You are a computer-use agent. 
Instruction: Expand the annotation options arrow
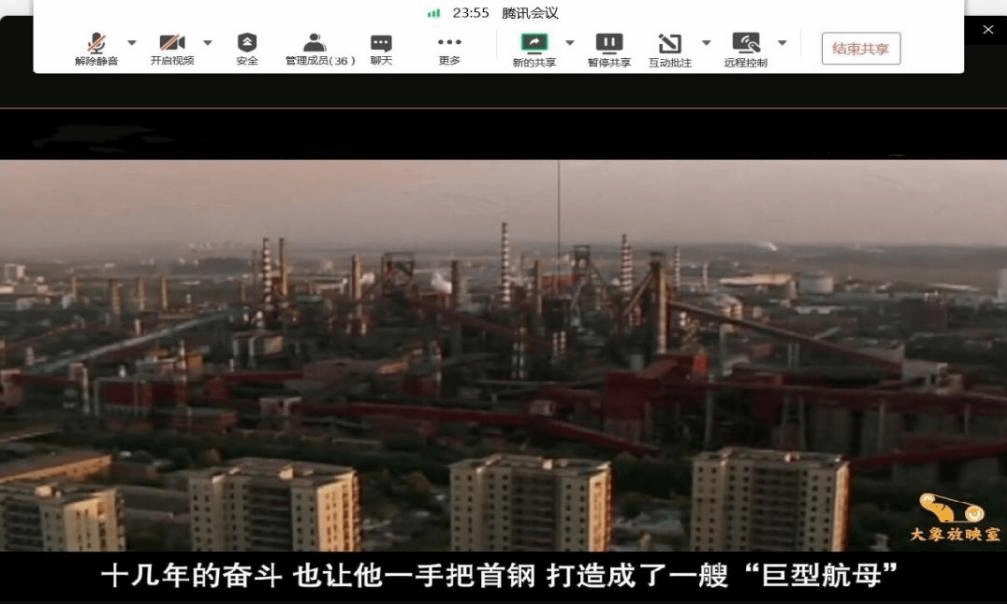point(706,43)
